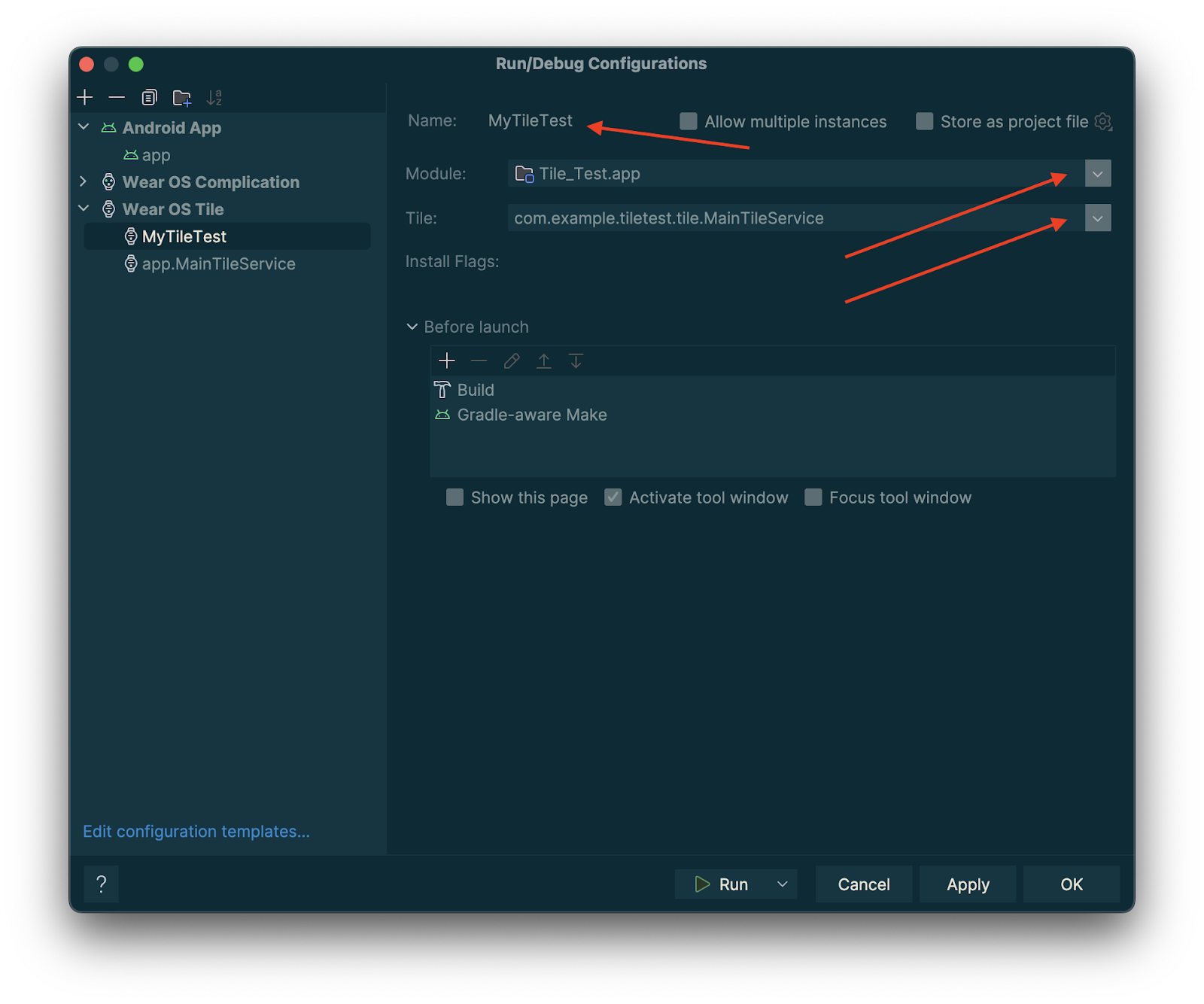The width and height of the screenshot is (1204, 1004).
Task: Open the Module dropdown
Action: click(x=1097, y=173)
